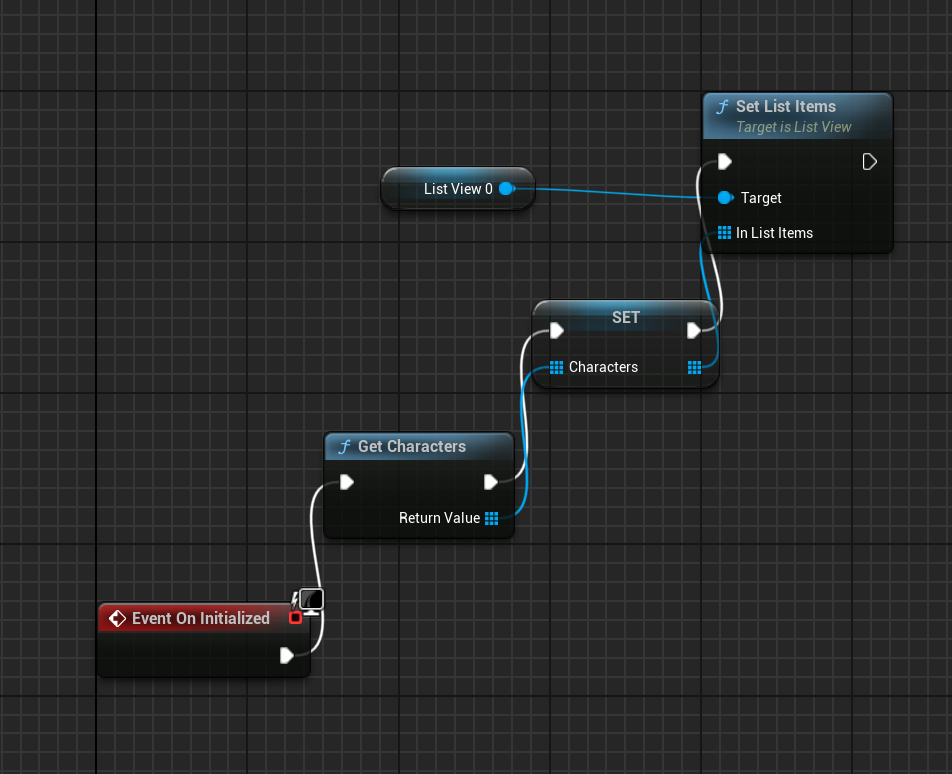Image resolution: width=952 pixels, height=774 pixels.
Task: Click the Event On Initialized exec output pin
Action: click(x=287, y=656)
